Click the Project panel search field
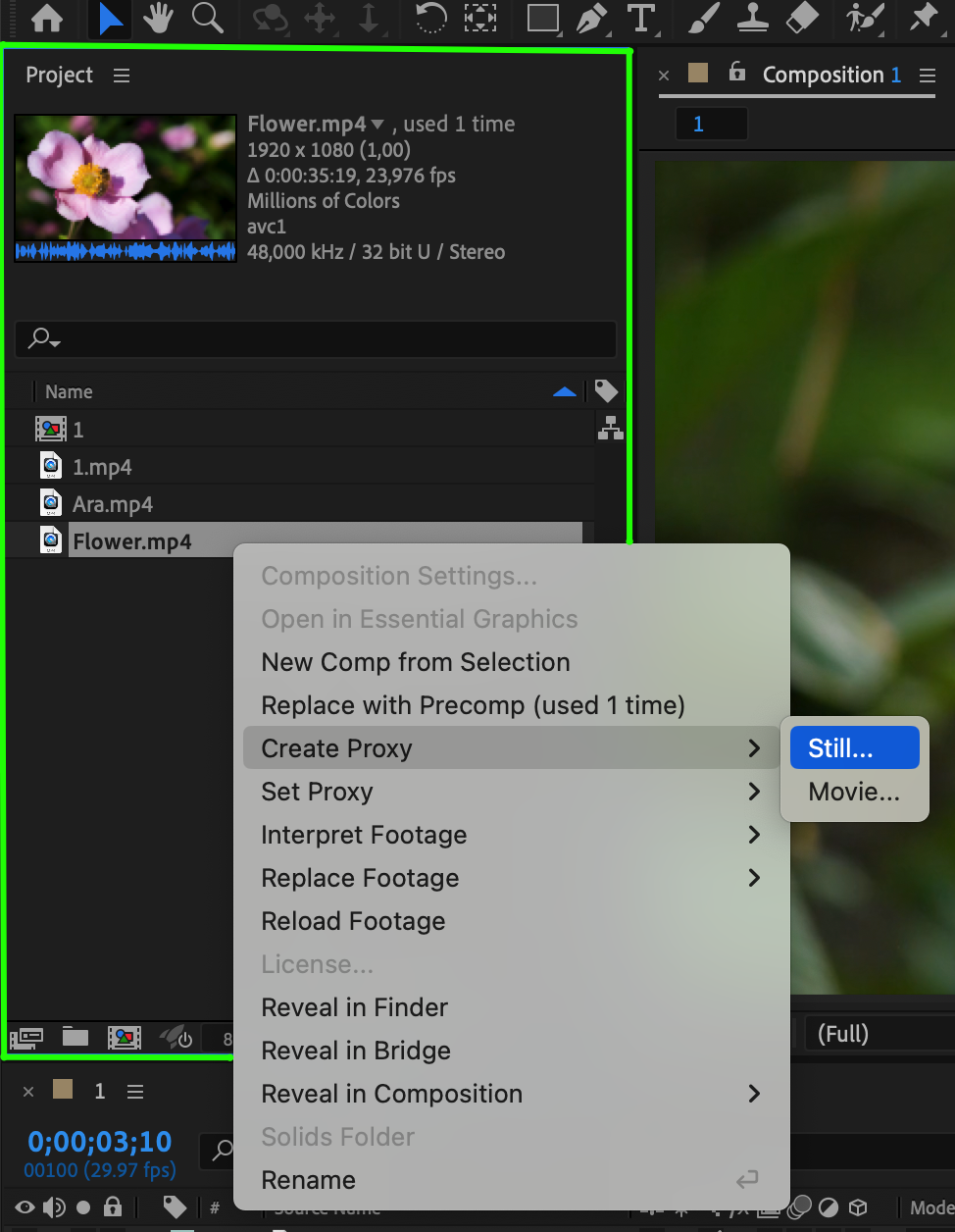The image size is (955, 1232). coord(316,339)
